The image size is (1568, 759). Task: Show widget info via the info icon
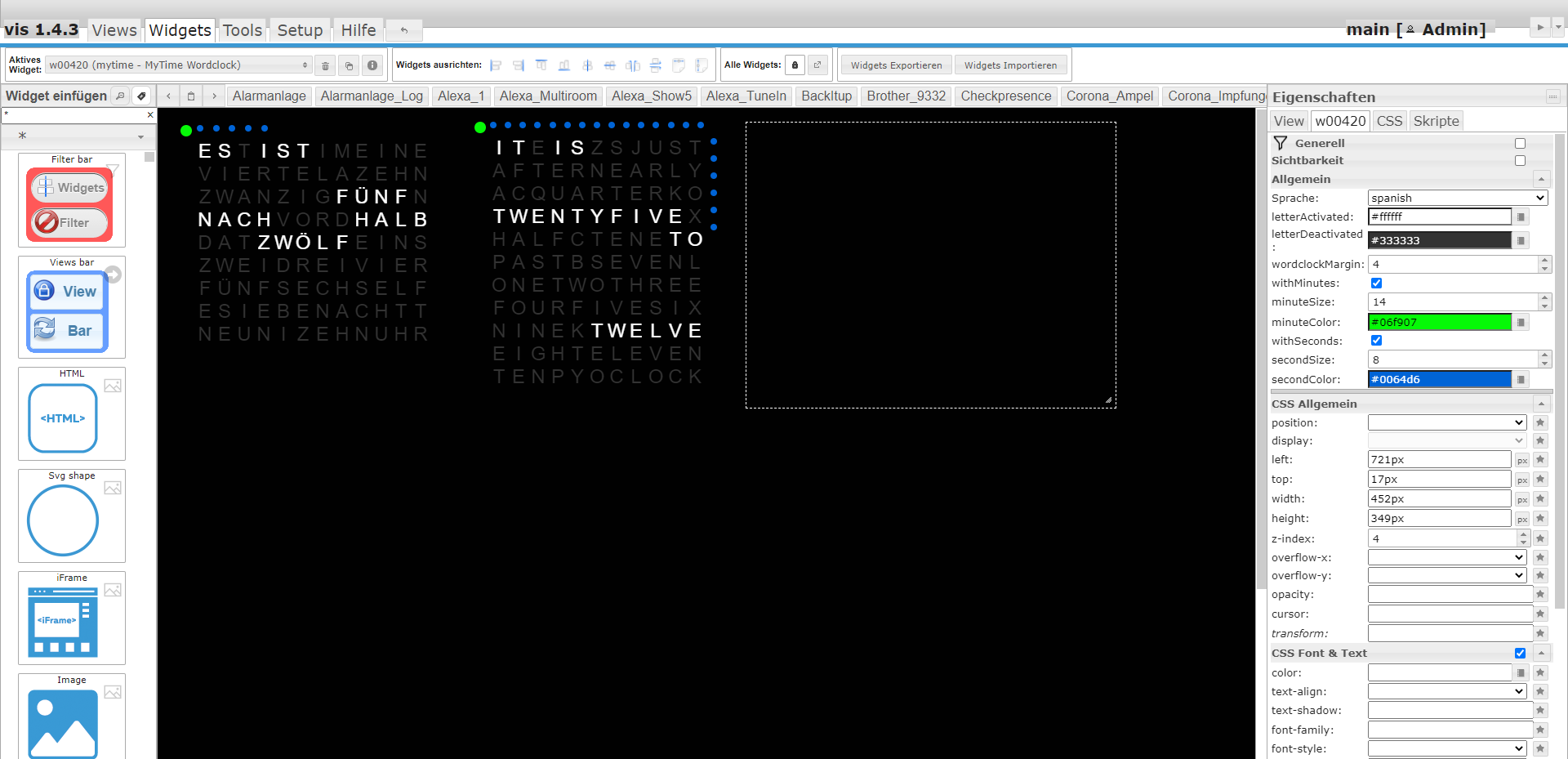coord(372,65)
